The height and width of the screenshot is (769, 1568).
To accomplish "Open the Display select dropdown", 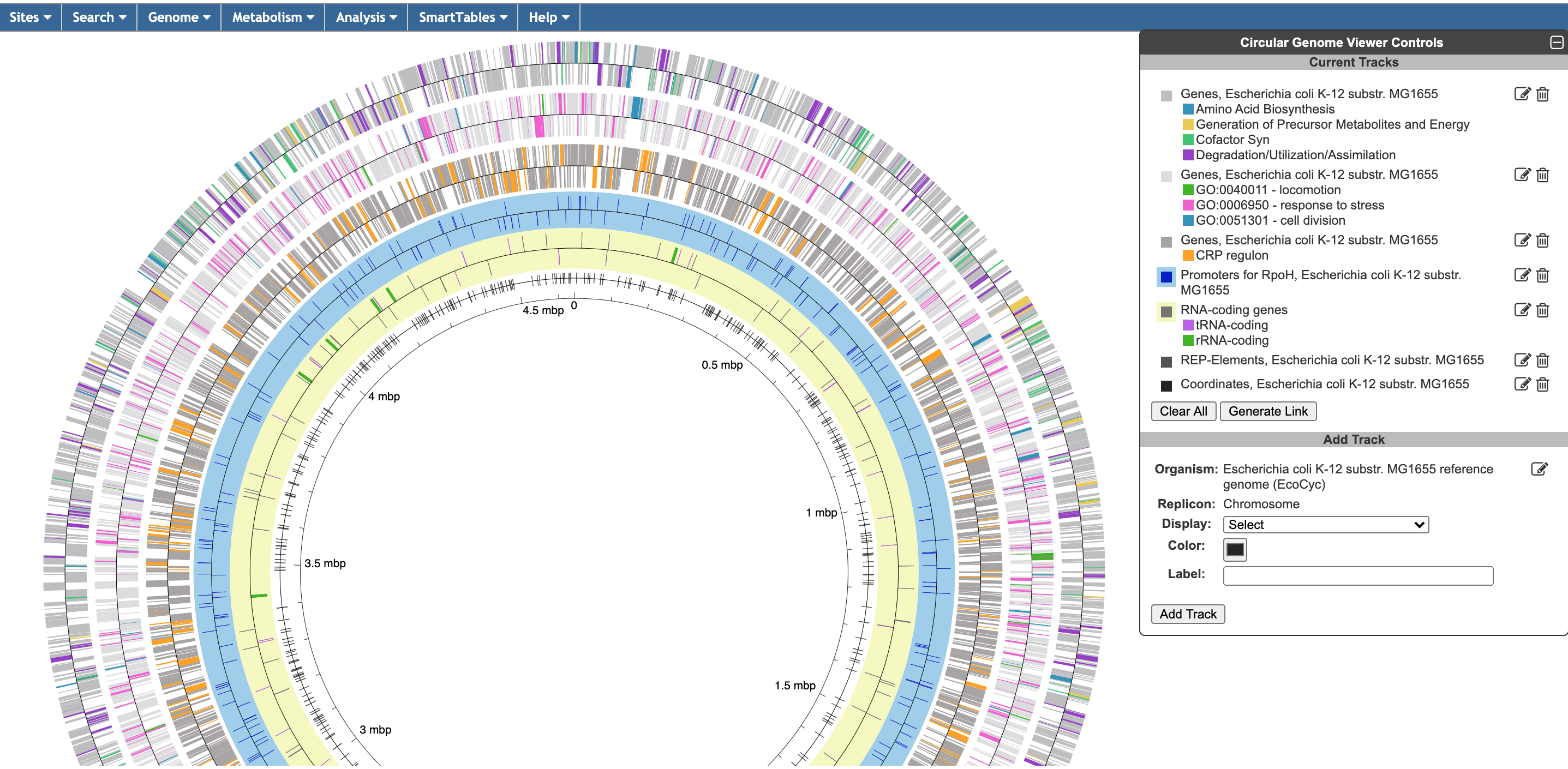I will (x=1325, y=525).
